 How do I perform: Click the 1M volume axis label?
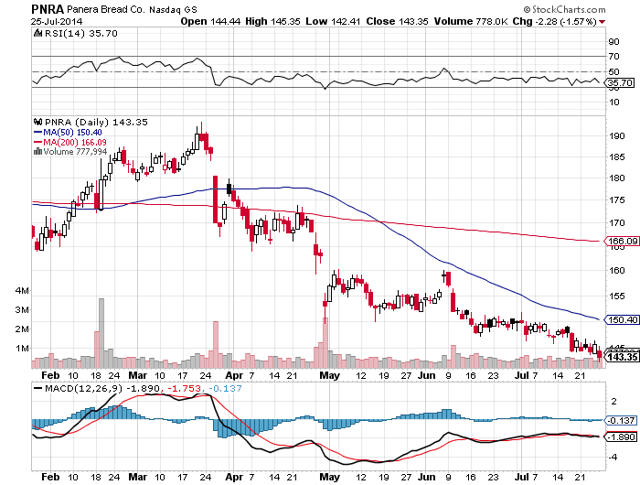click(x=22, y=349)
